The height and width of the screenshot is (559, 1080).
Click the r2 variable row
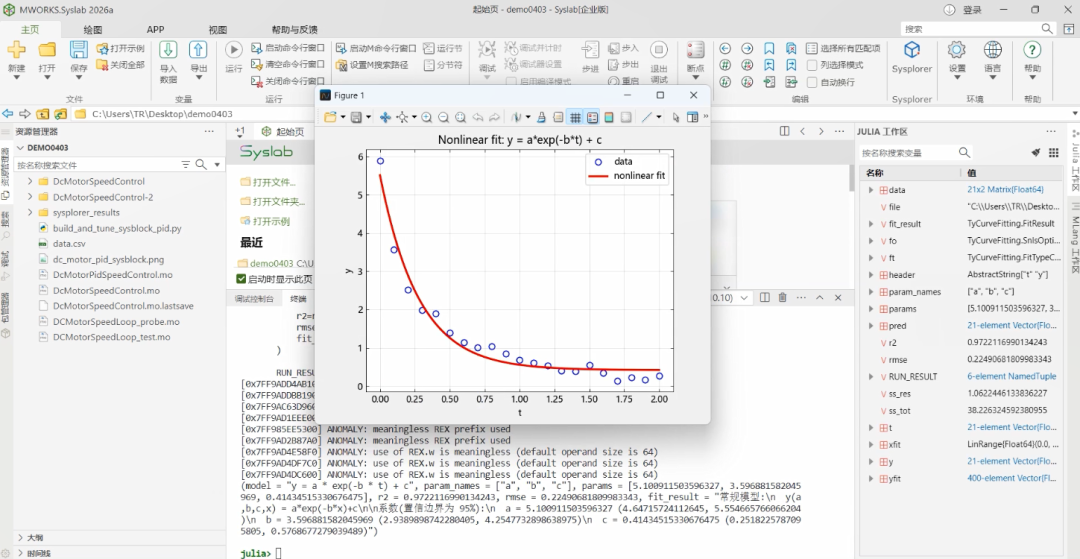pyautogui.click(x=960, y=343)
